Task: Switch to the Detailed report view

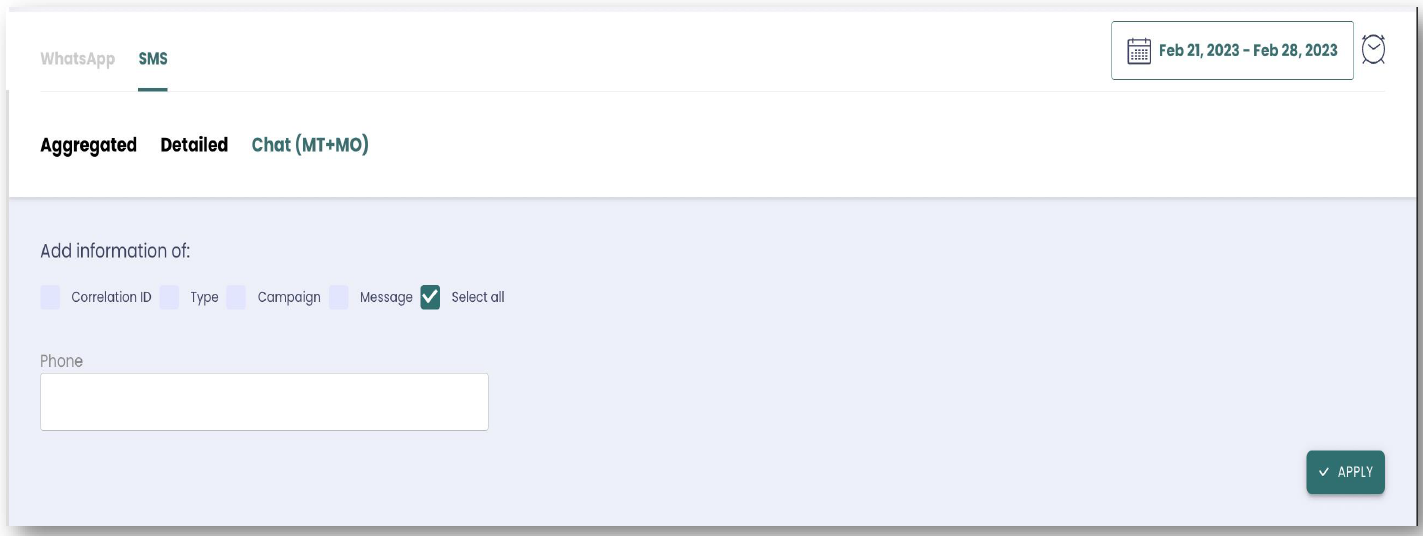Action: click(194, 145)
